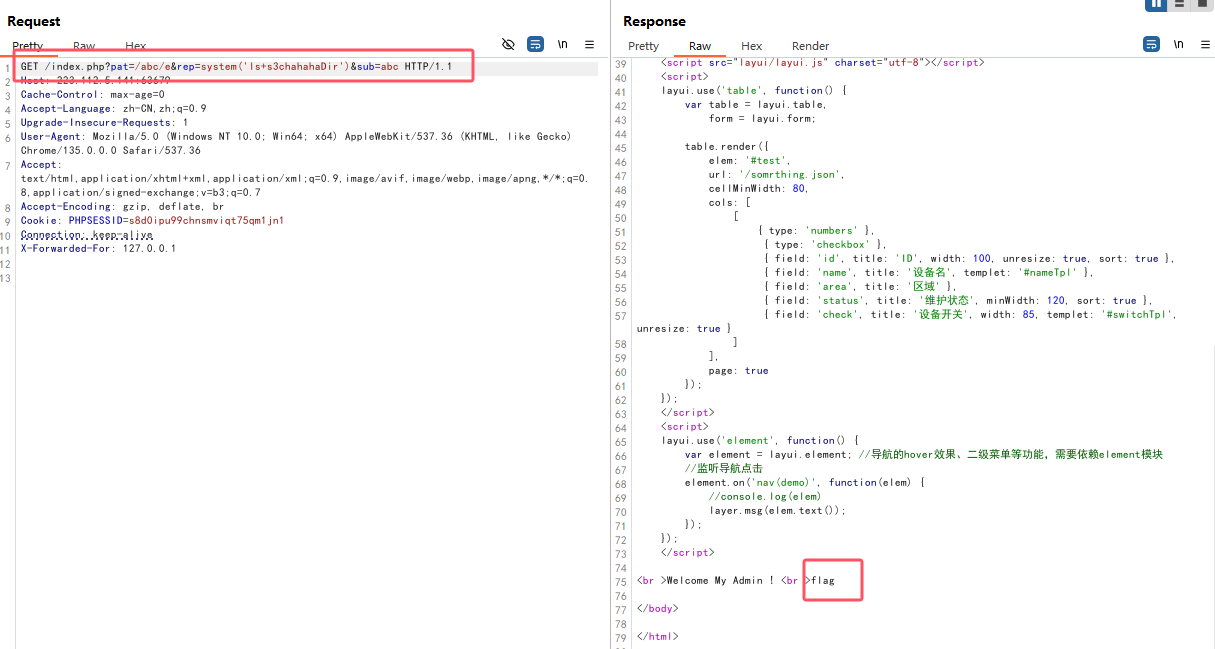This screenshot has height=649, width=1215.
Task: Click the field: 'status' column definition line
Action: [x=960, y=301]
